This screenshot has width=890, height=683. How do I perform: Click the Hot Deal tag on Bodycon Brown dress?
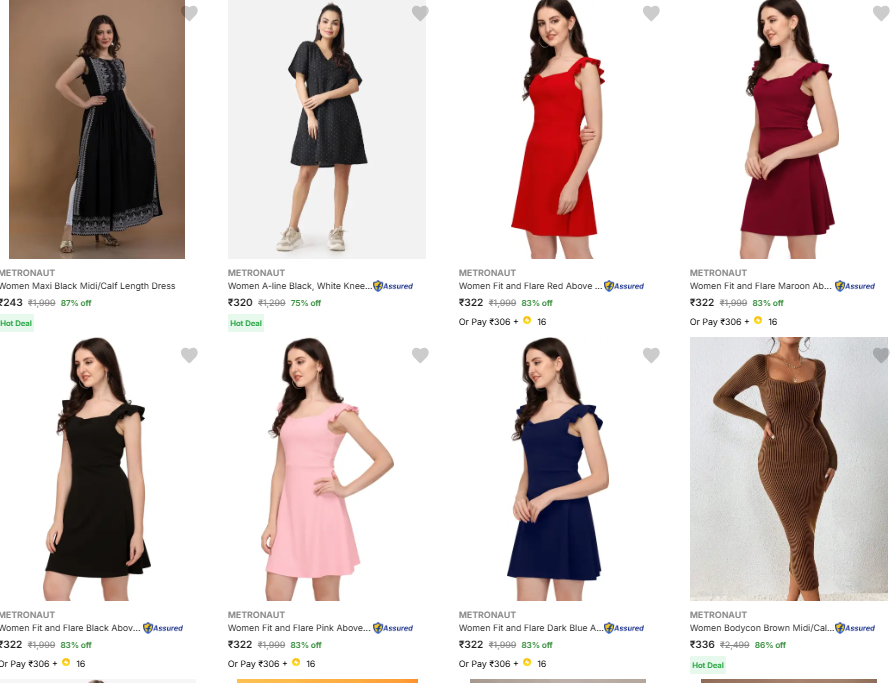(708, 665)
